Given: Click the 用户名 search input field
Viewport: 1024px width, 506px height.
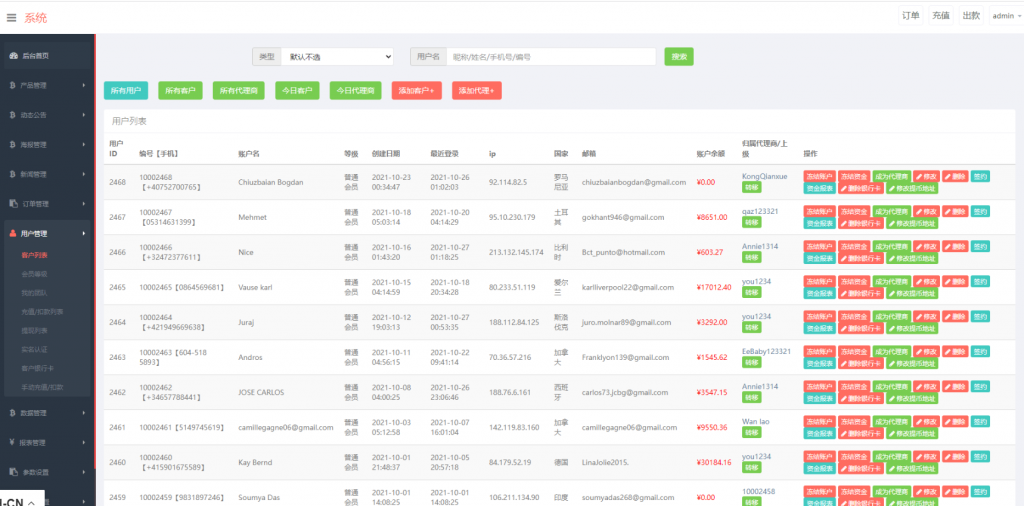Looking at the screenshot, I should click(549, 57).
